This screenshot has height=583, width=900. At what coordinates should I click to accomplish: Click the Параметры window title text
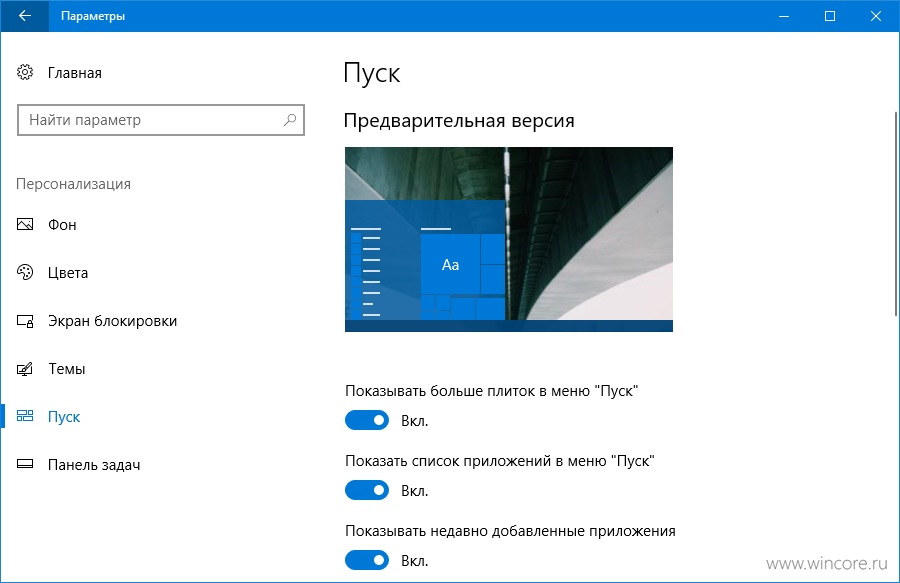tap(93, 16)
